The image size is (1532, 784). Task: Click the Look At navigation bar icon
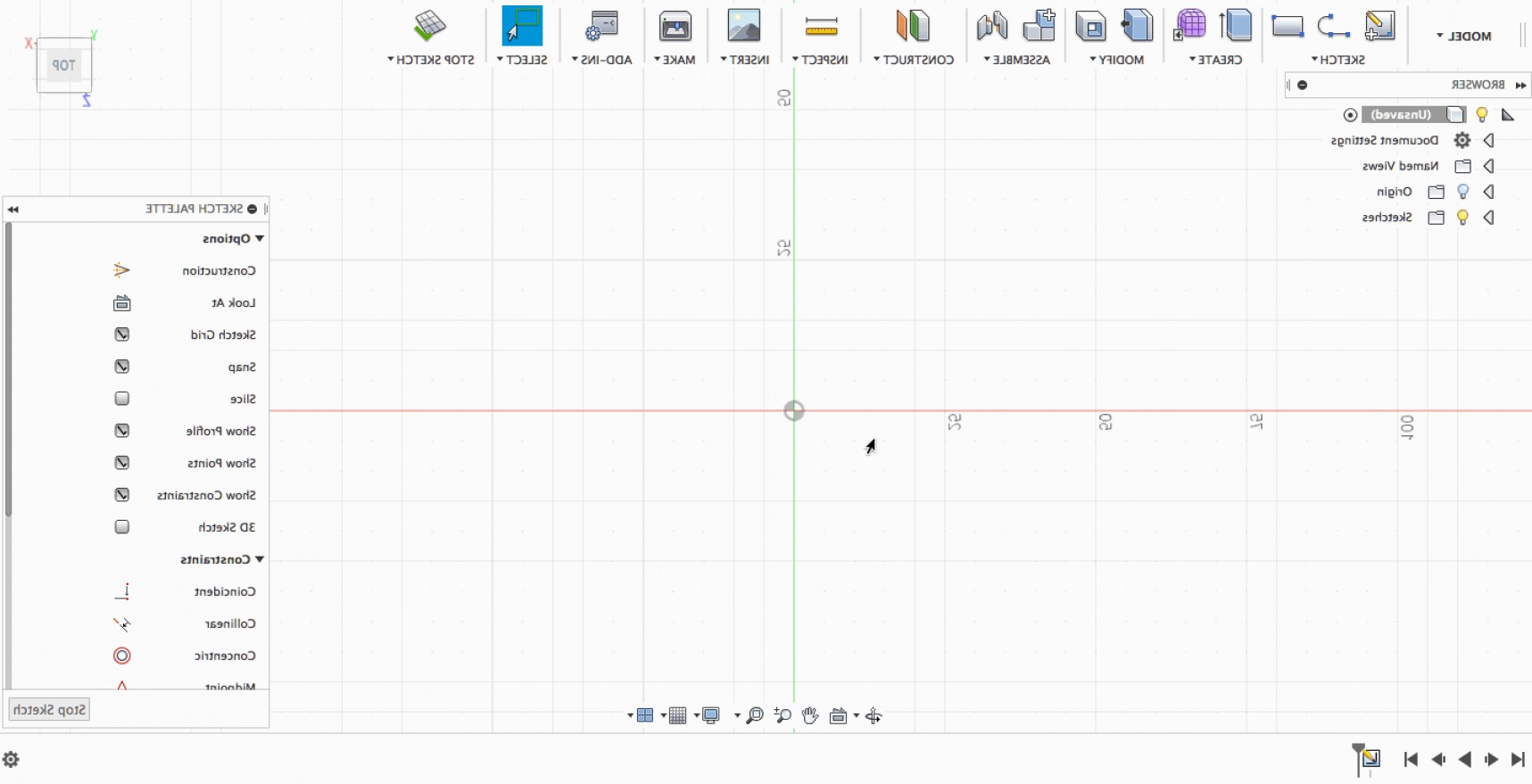point(838,716)
